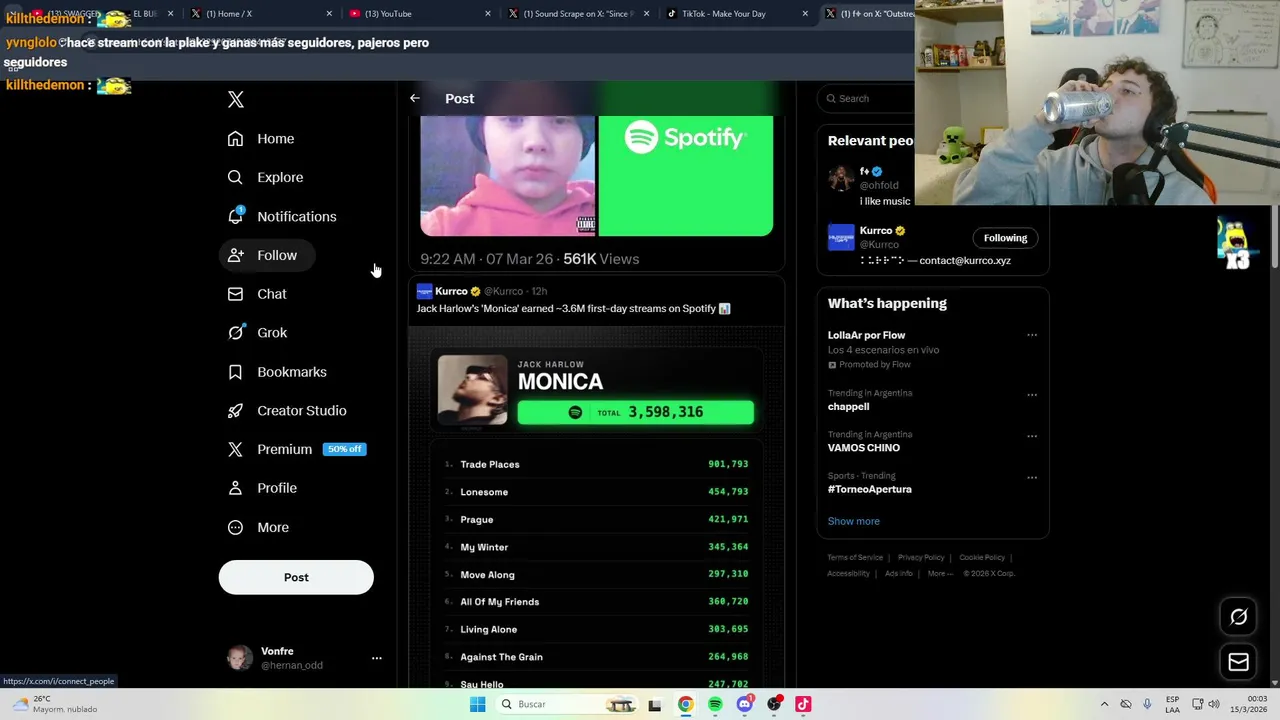Screen dimensions: 1280x720
Task: Open Privacy Policy footer link
Action: click(921, 557)
